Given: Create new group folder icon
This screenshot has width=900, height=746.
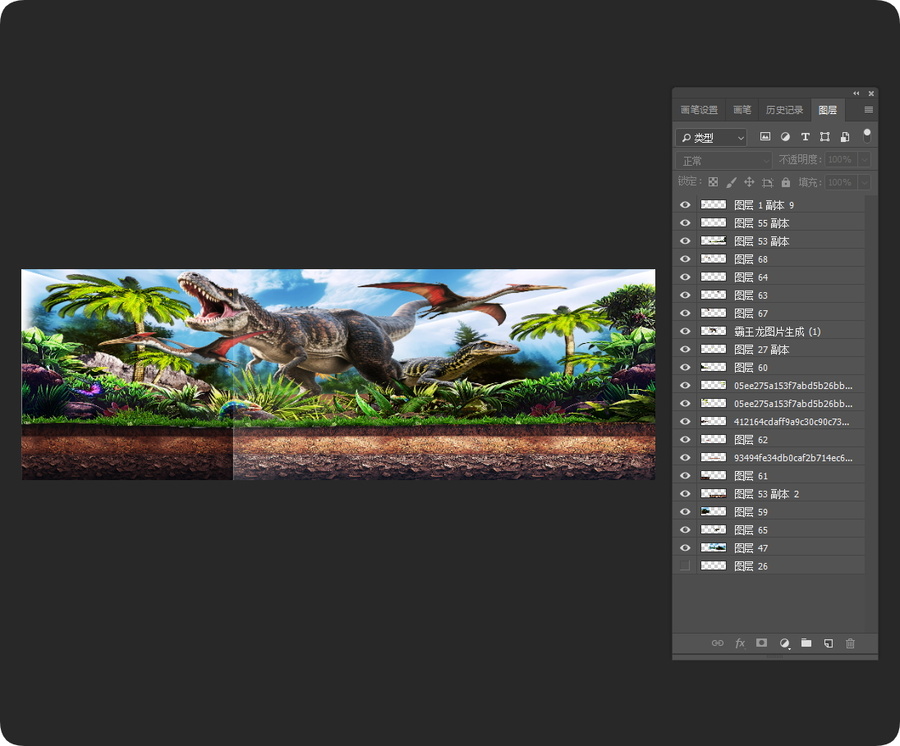Looking at the screenshot, I should 806,643.
